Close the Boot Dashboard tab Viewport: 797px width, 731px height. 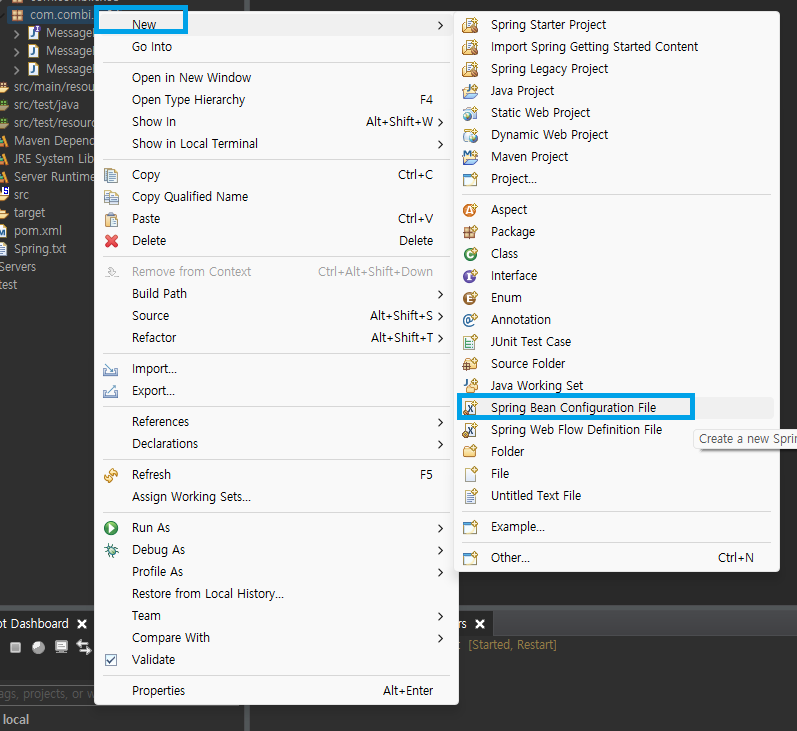(82, 624)
